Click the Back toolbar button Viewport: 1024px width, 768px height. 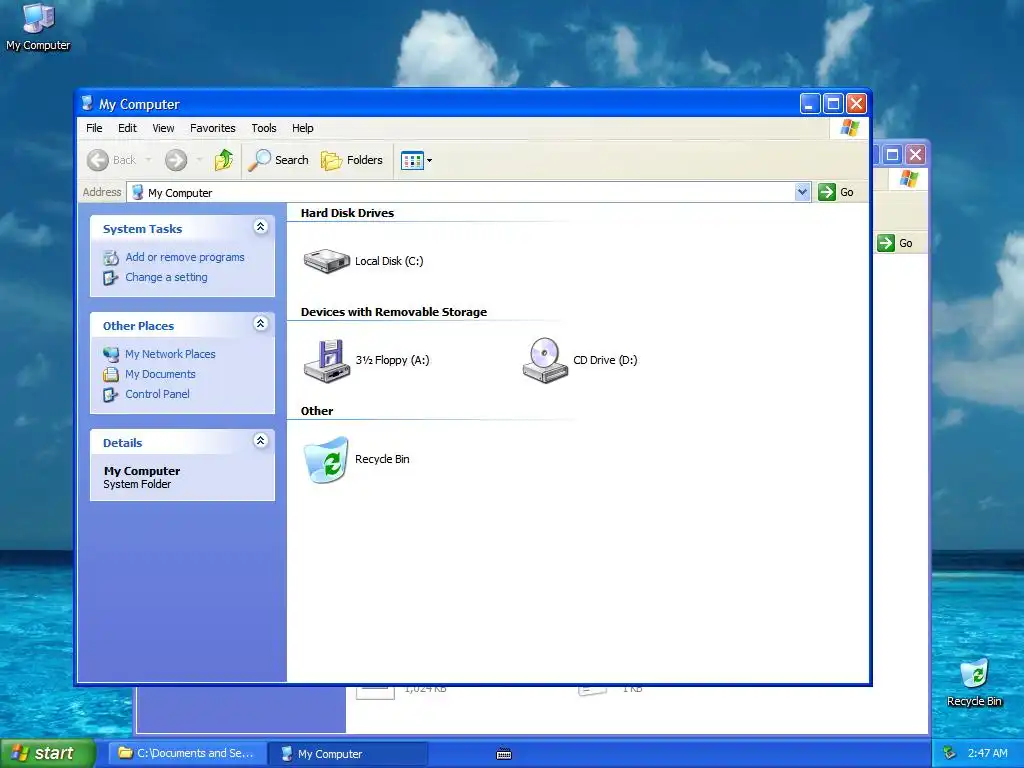(x=112, y=160)
